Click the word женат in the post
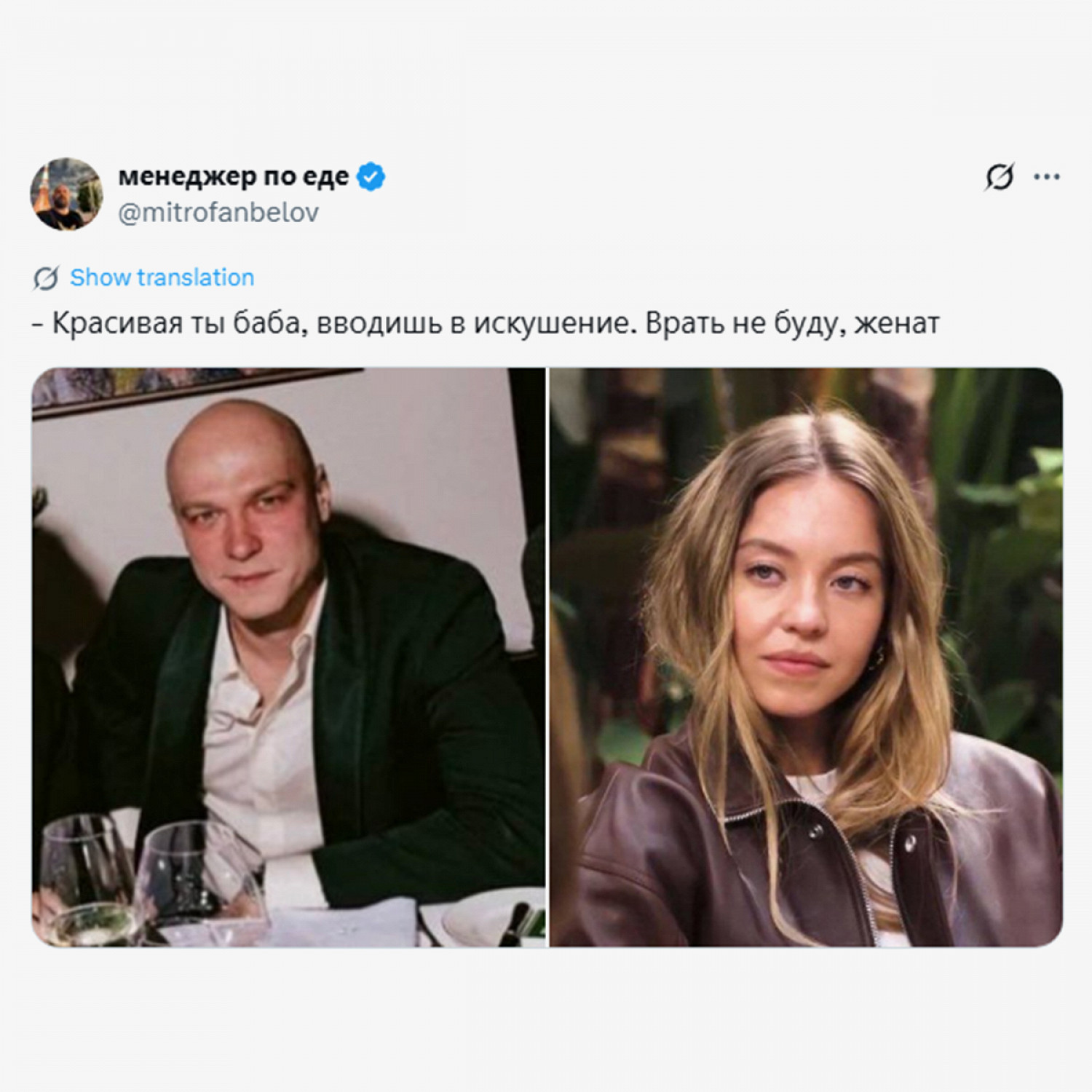 (x=897, y=323)
